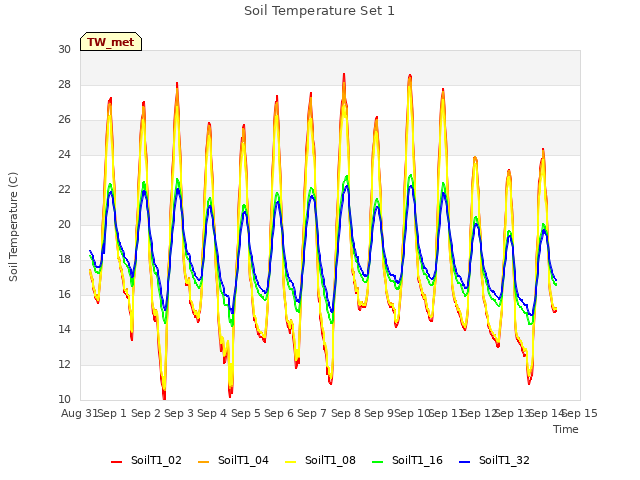Click the yellow SoilT1_08 legend swatch

[290, 462]
